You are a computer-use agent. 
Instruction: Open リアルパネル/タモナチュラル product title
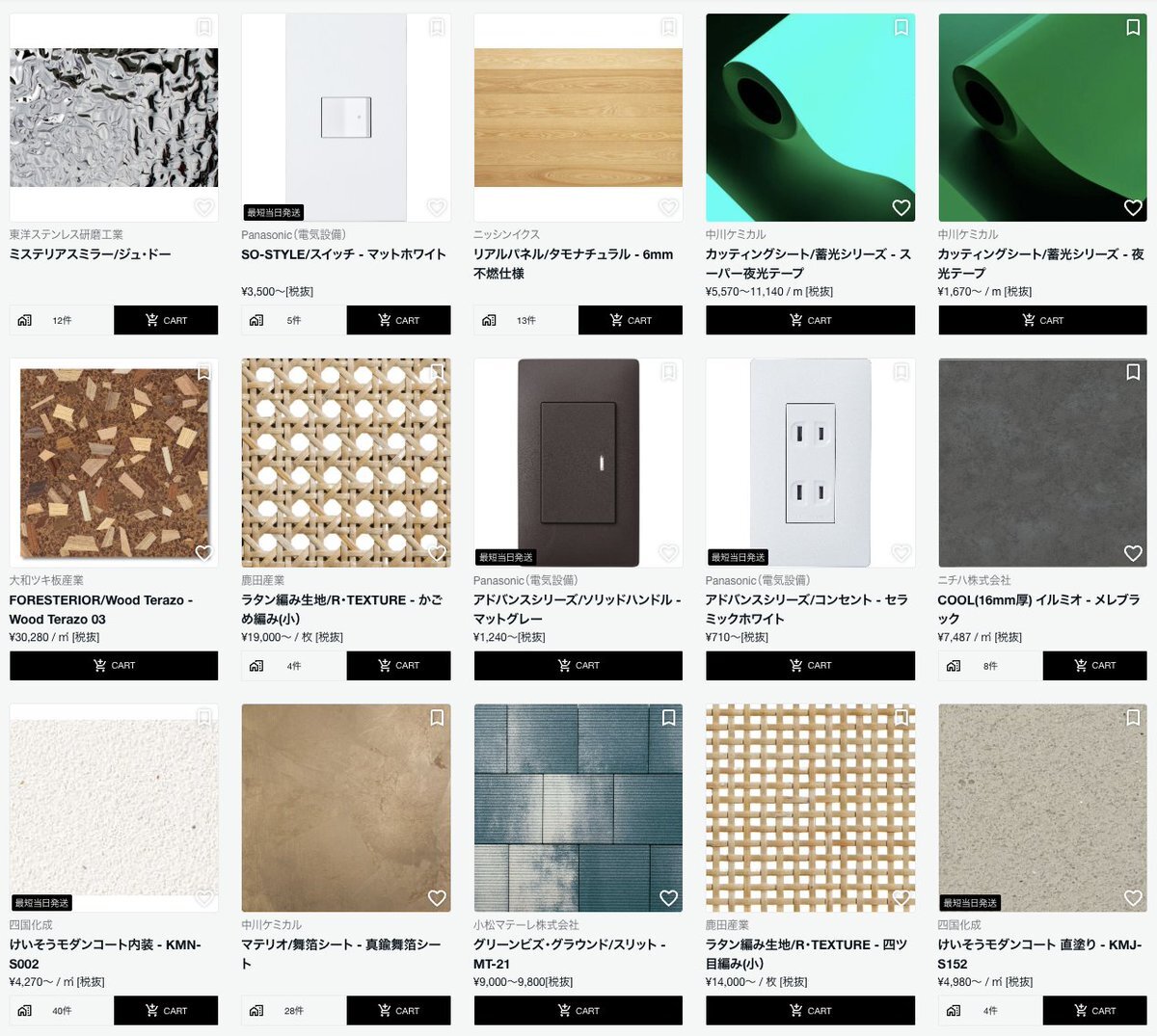(x=573, y=264)
